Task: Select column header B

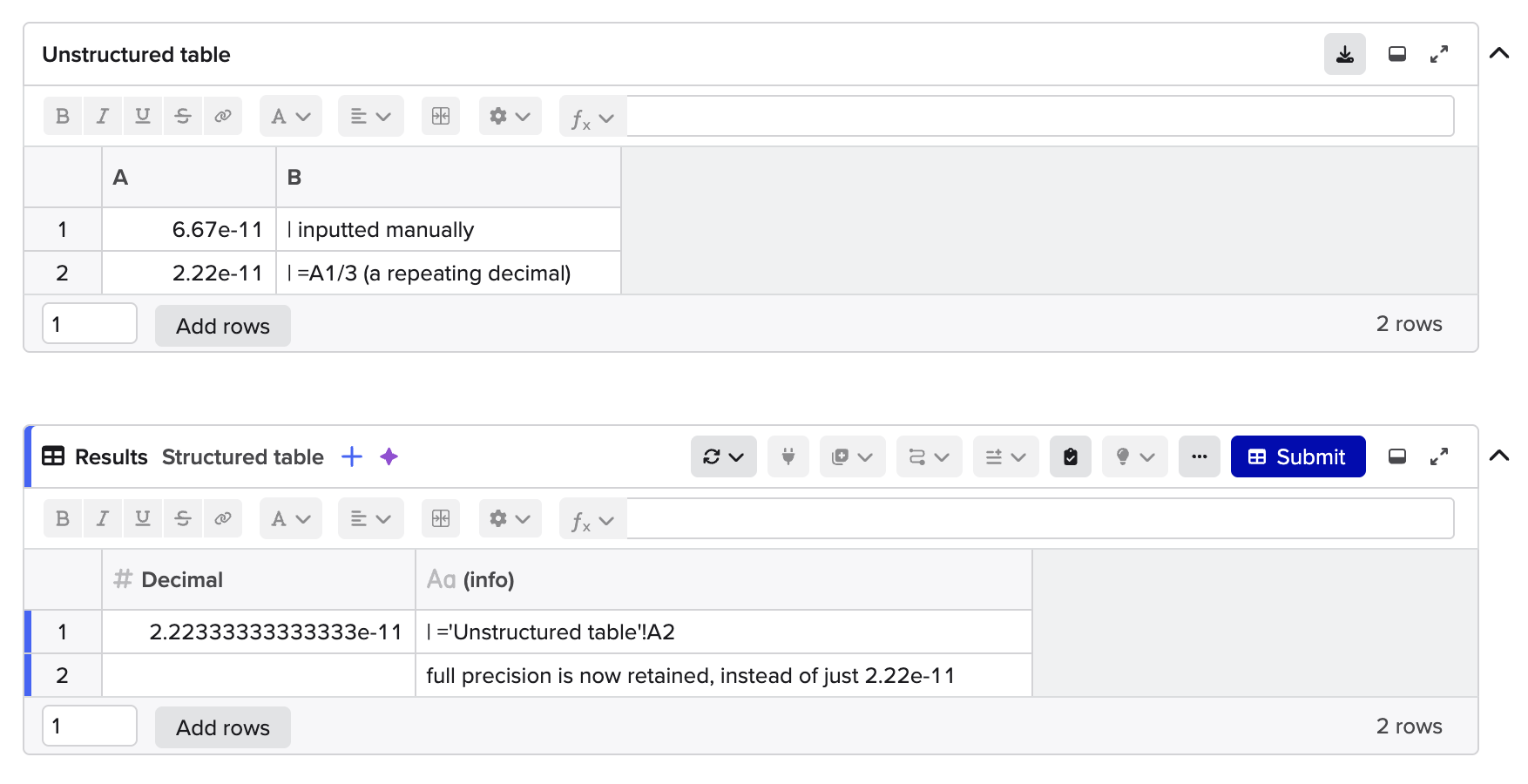Action: pos(449,178)
